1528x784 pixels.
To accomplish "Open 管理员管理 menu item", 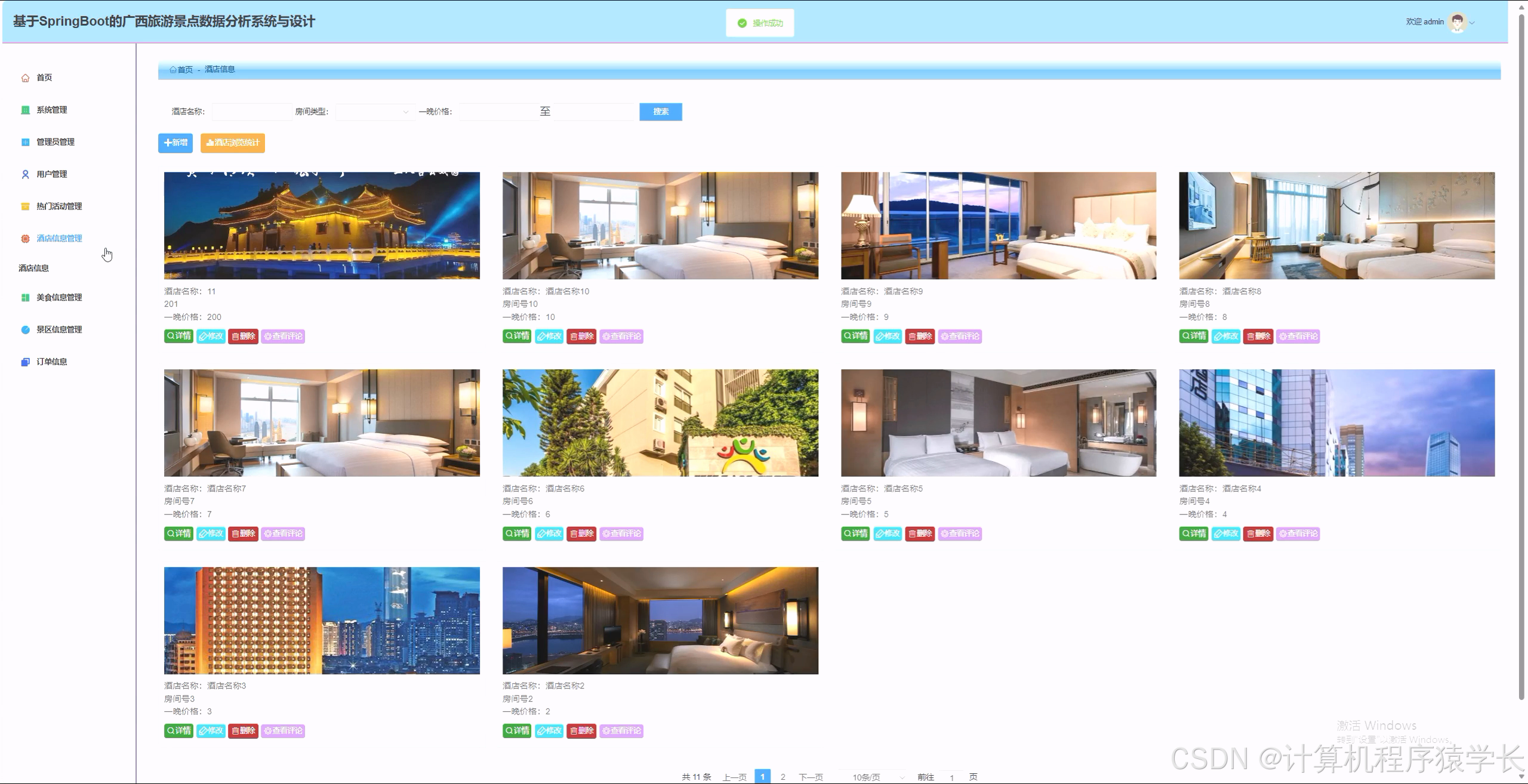I will click(55, 142).
